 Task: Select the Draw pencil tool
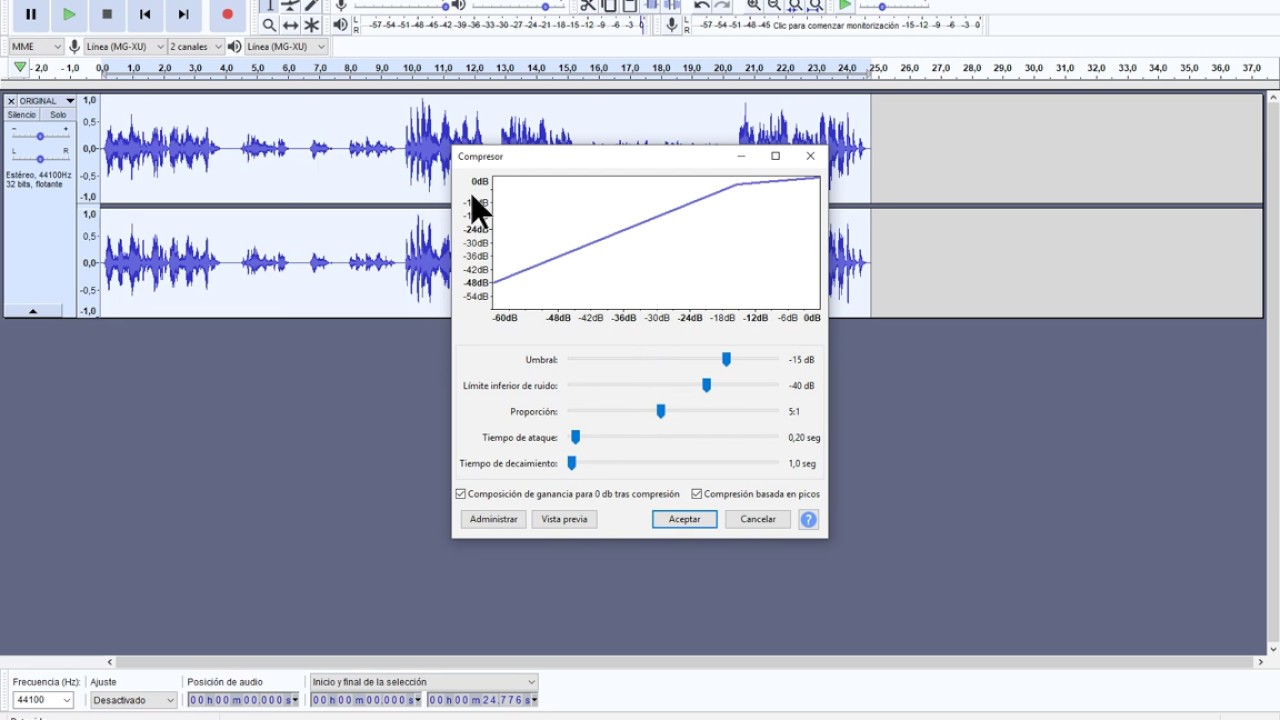(311, 5)
